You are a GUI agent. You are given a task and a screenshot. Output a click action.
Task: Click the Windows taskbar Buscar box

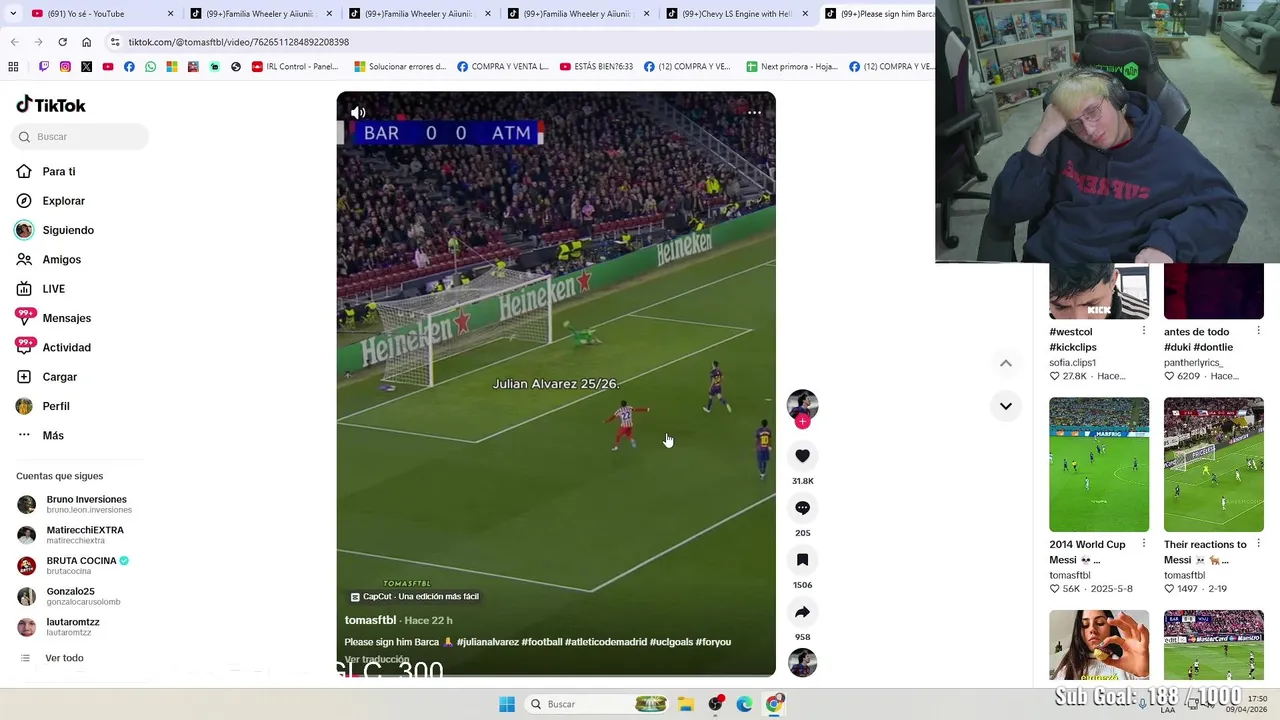596,704
